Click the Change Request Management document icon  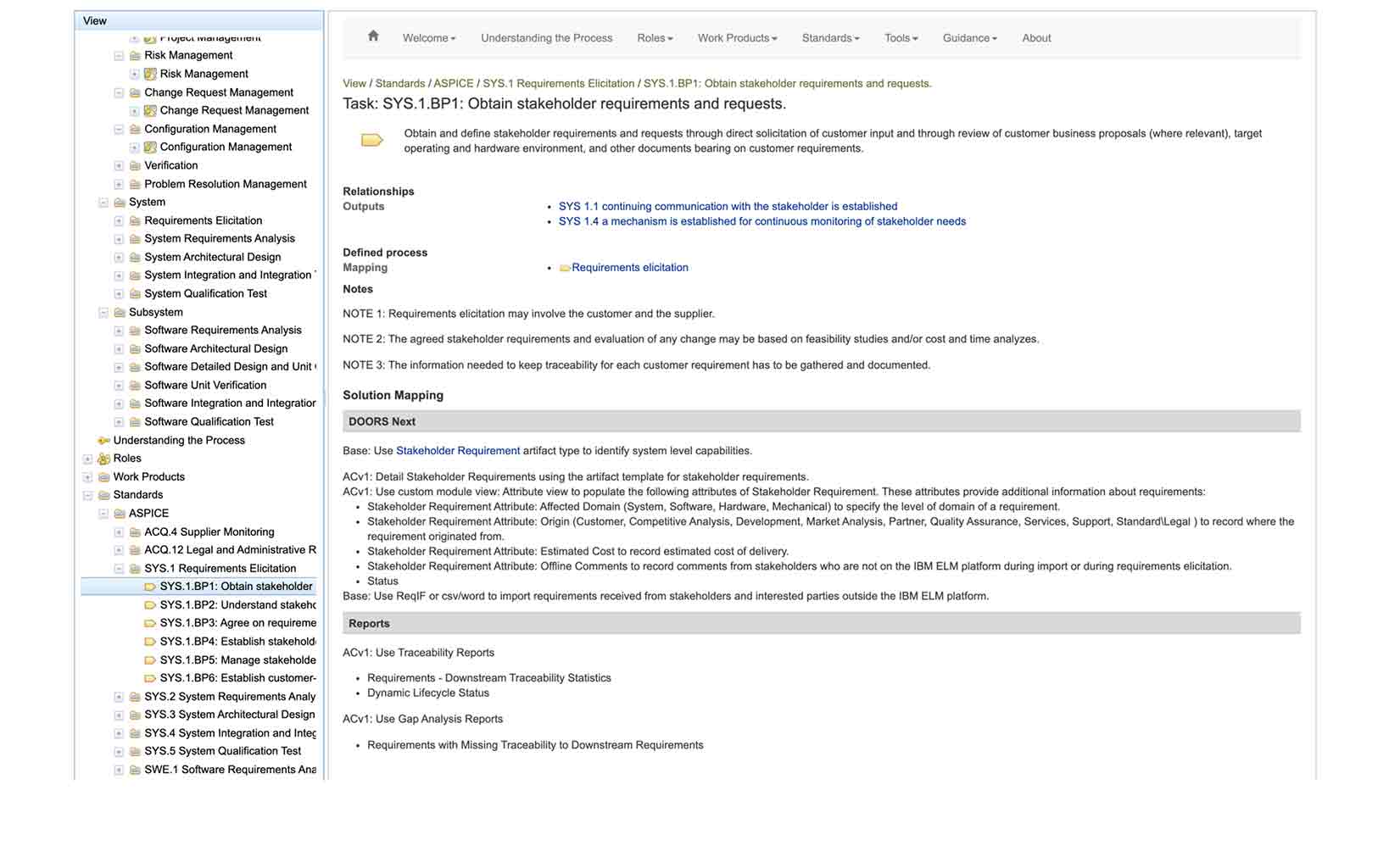[150, 110]
